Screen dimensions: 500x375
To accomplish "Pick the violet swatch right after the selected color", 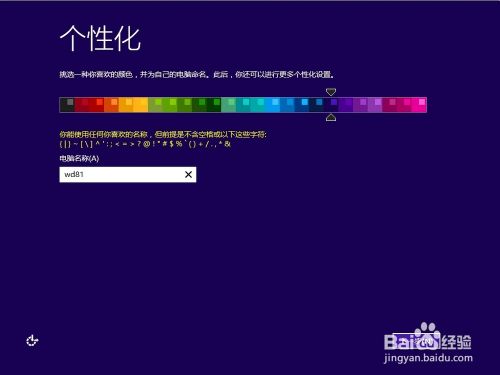I will coord(346,105).
